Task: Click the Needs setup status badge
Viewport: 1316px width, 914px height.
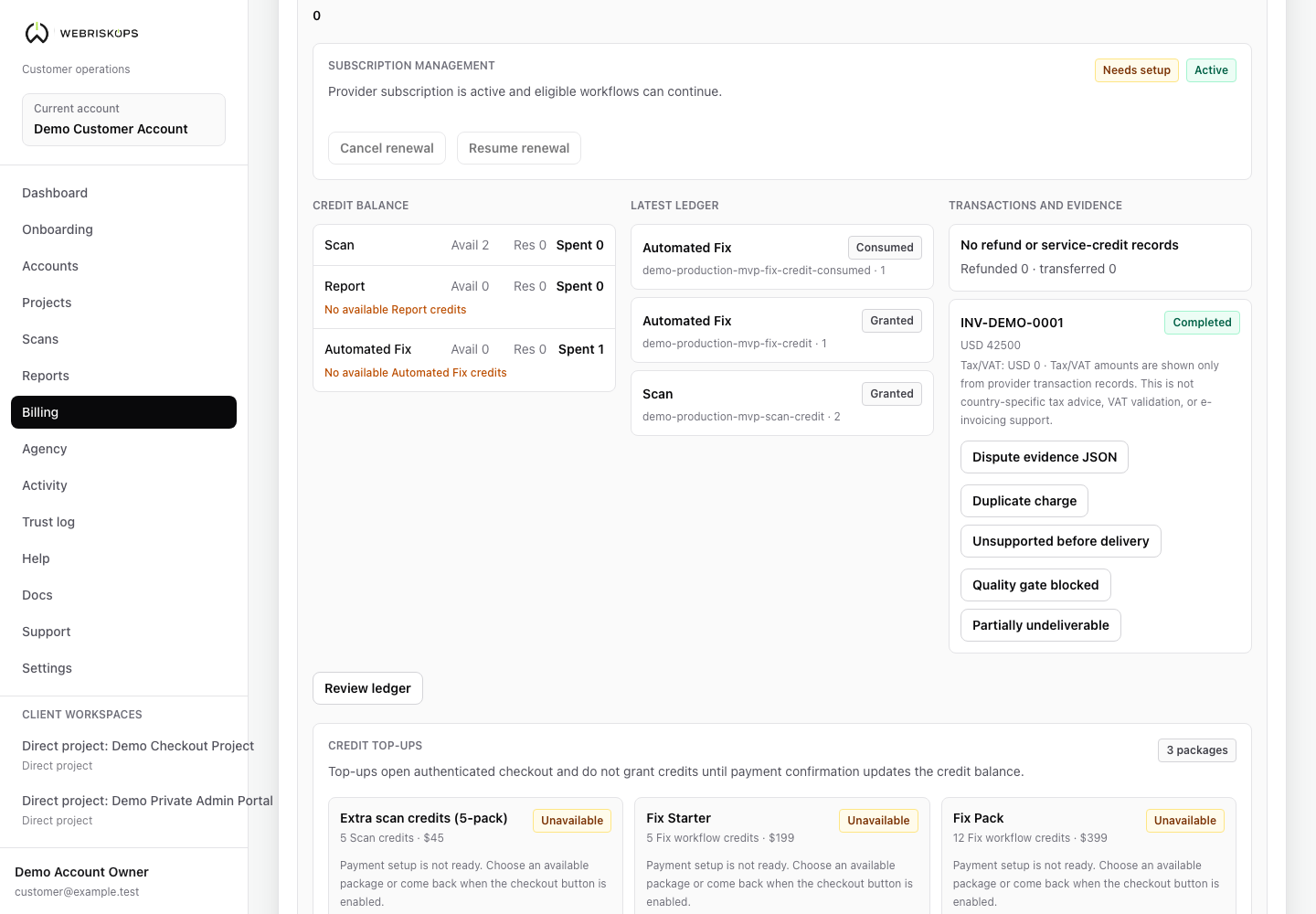Action: click(x=1136, y=70)
